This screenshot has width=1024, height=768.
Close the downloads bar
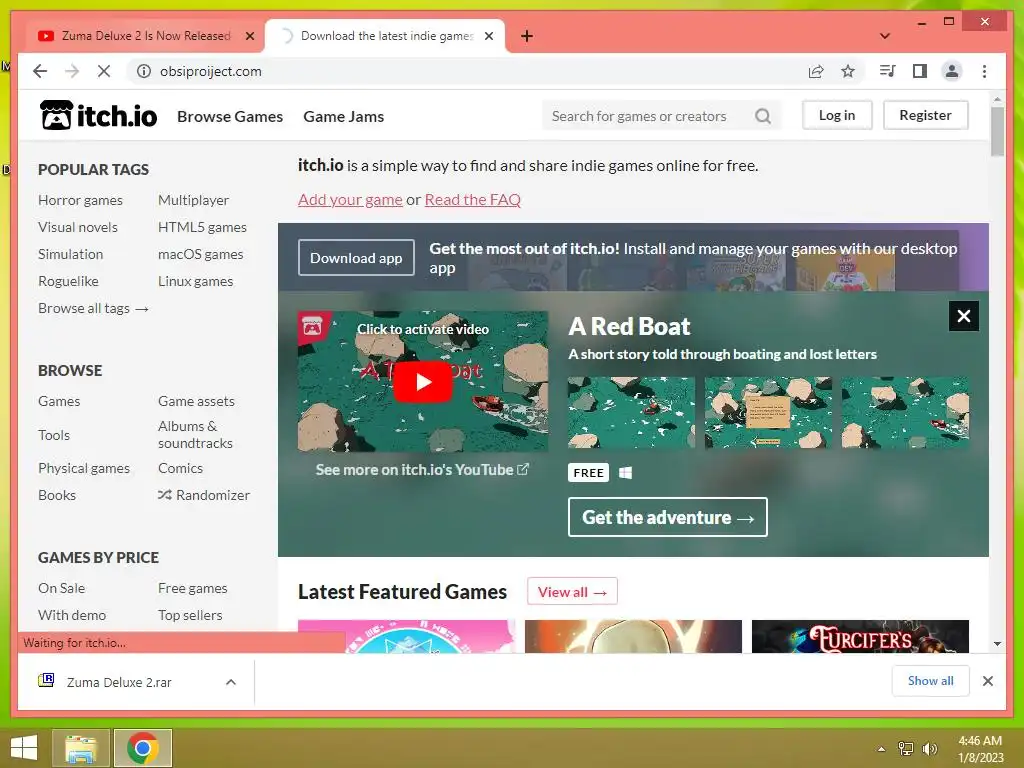pyautogui.click(x=987, y=681)
